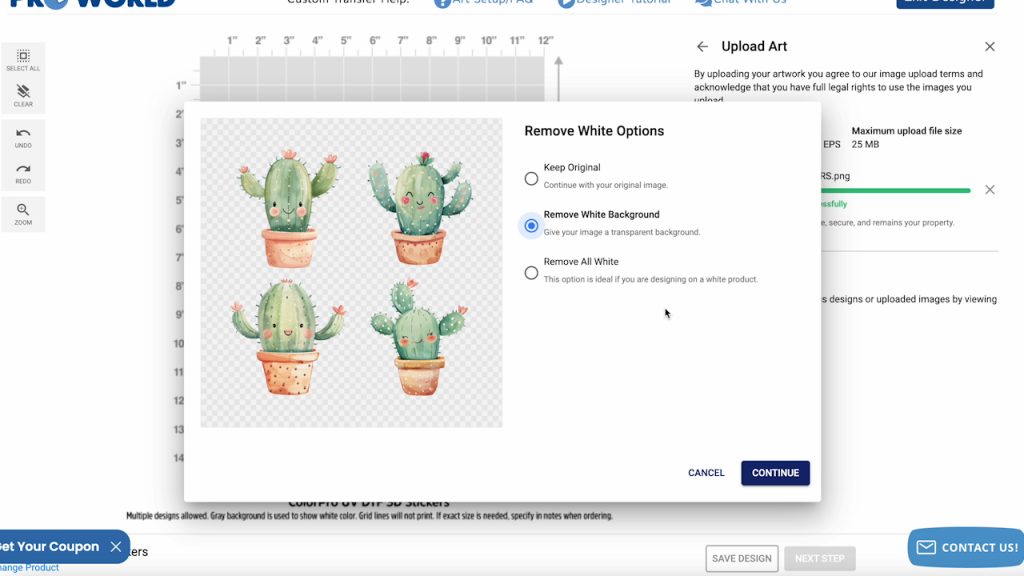
Task: Go back with Upload Art arrow
Action: [702, 46]
